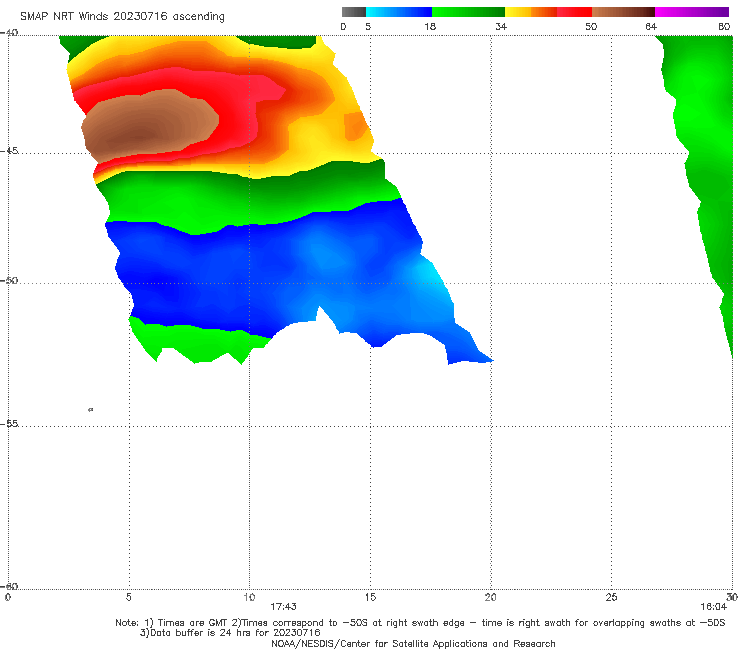Click the 'Data buffer is 24 hrs' note

(230, 633)
